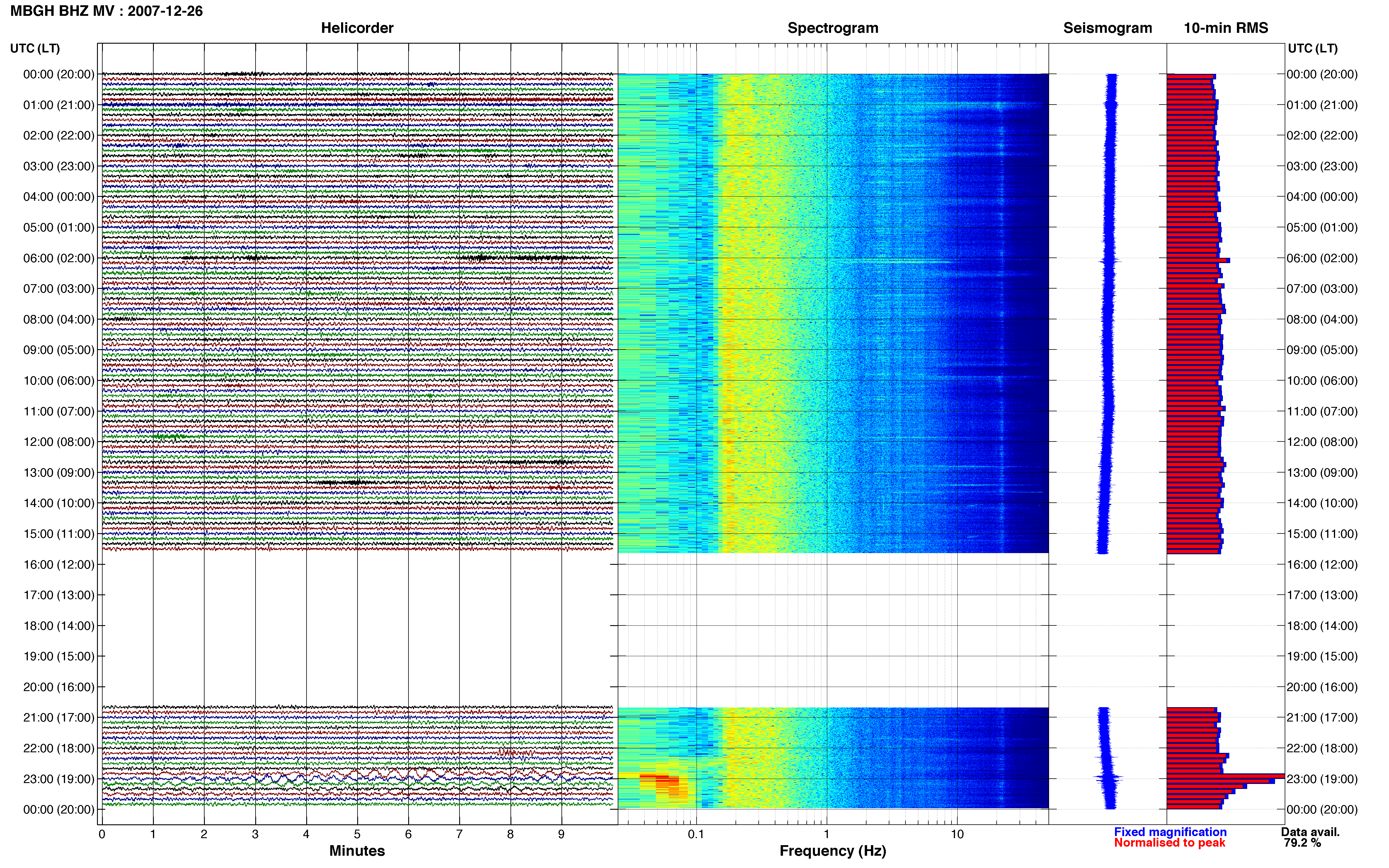Click RMS-side time label '18:00 (14:00)'
Image resolution: width=1389 pixels, height=868 pixels.
(1322, 626)
